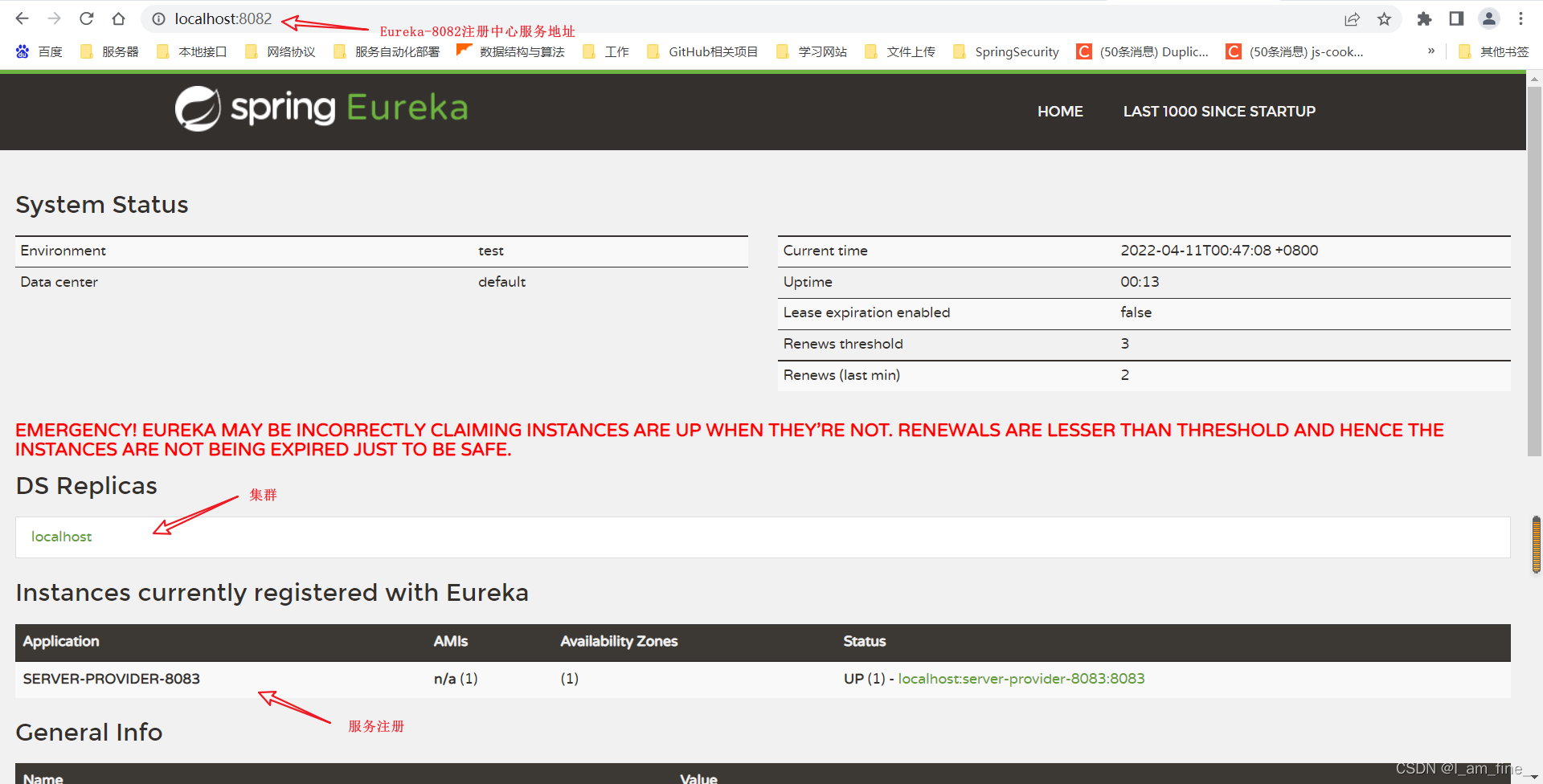Open the 本地接口 bookmark folder

191,51
